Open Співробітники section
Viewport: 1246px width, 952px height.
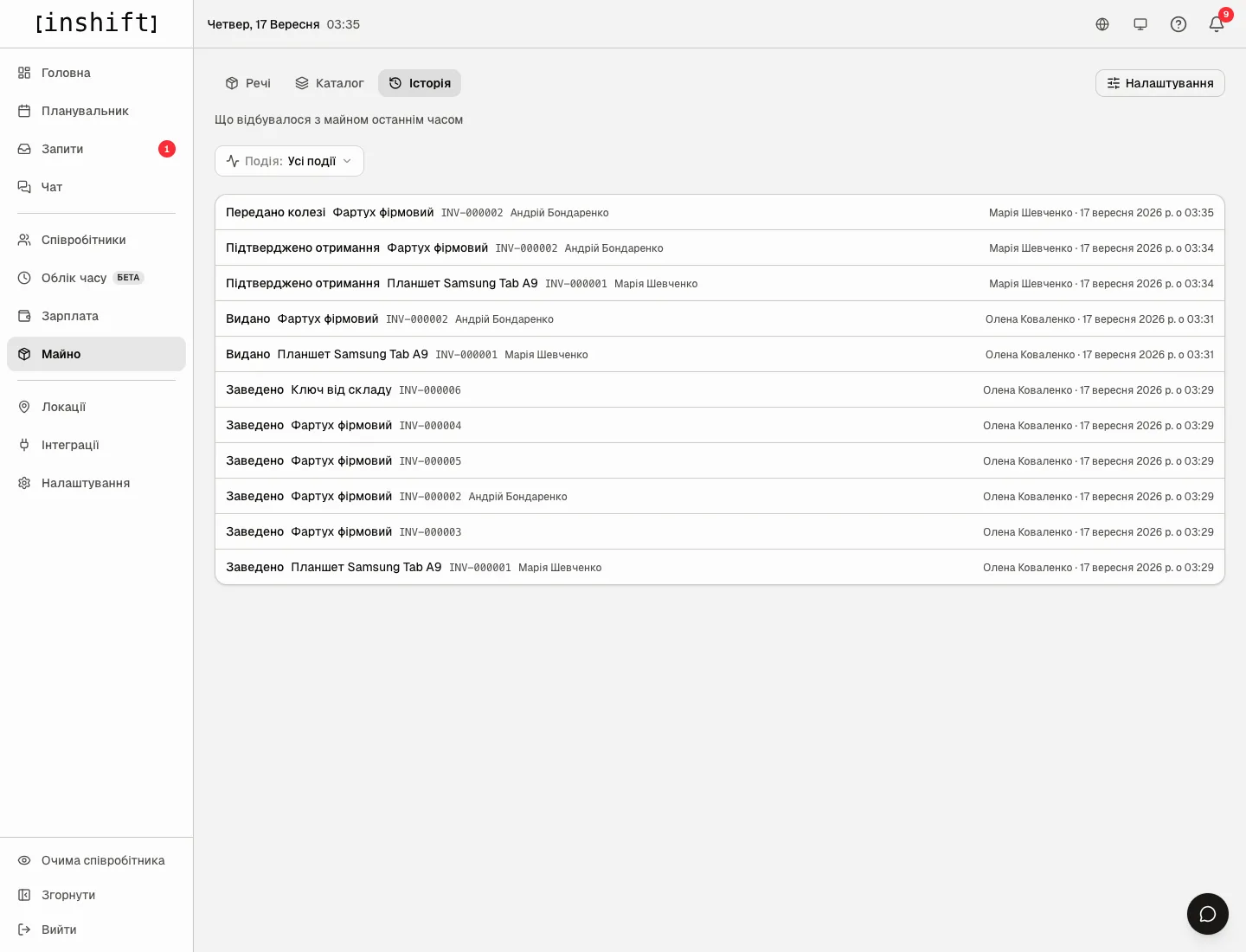click(x=96, y=240)
